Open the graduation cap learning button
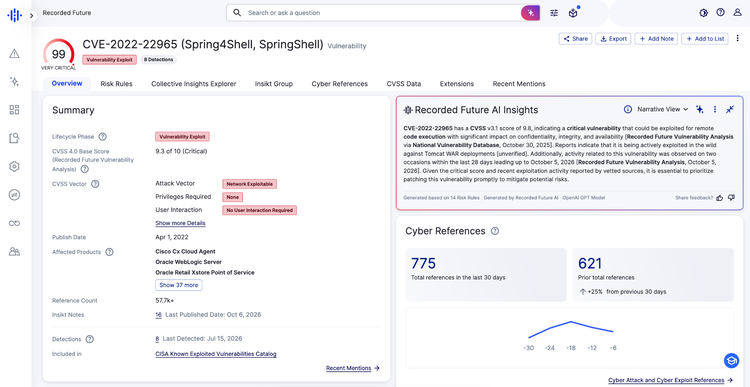The width and height of the screenshot is (750, 387). point(731,360)
